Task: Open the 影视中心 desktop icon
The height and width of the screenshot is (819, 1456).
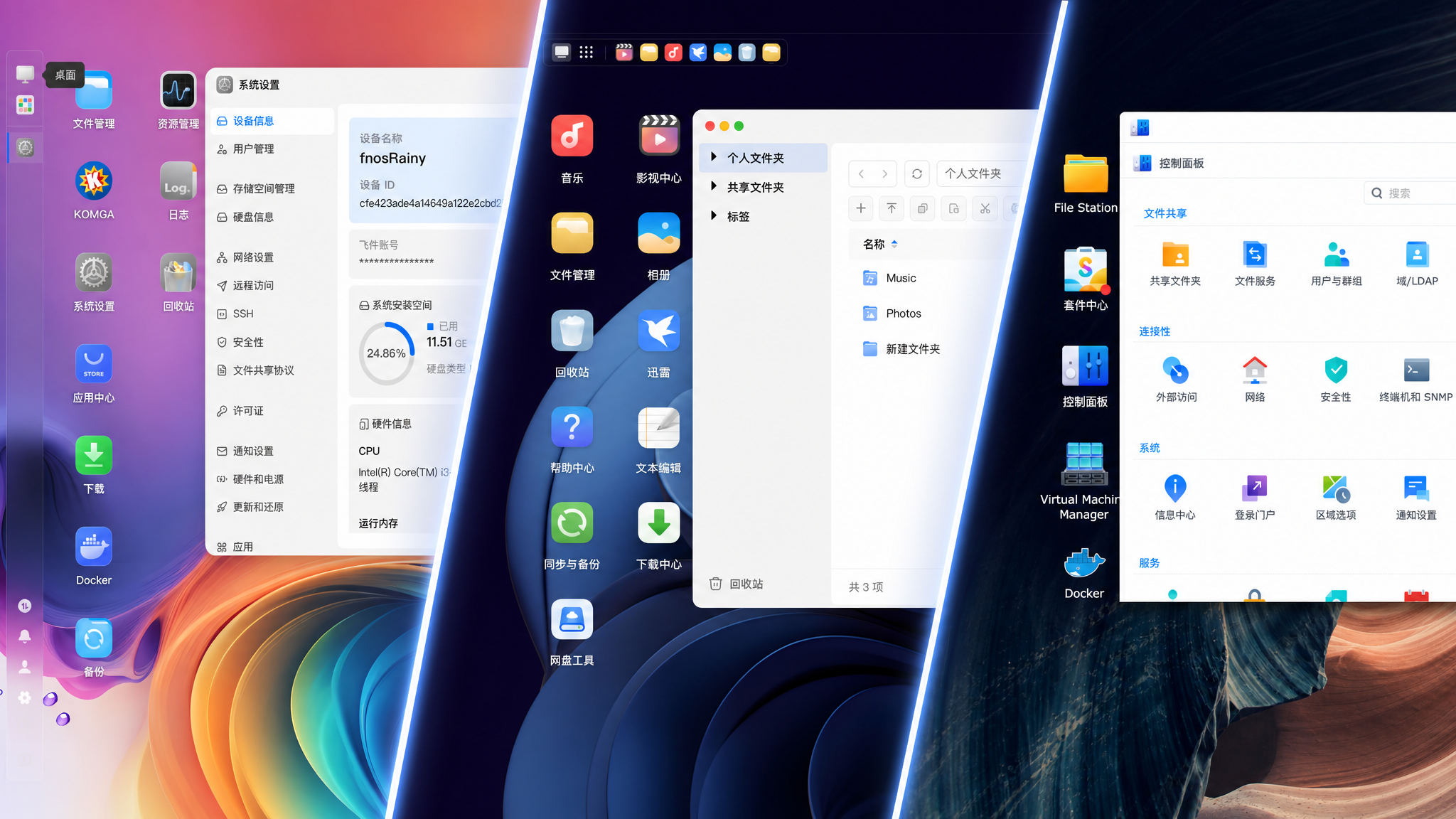Action: click(x=659, y=136)
